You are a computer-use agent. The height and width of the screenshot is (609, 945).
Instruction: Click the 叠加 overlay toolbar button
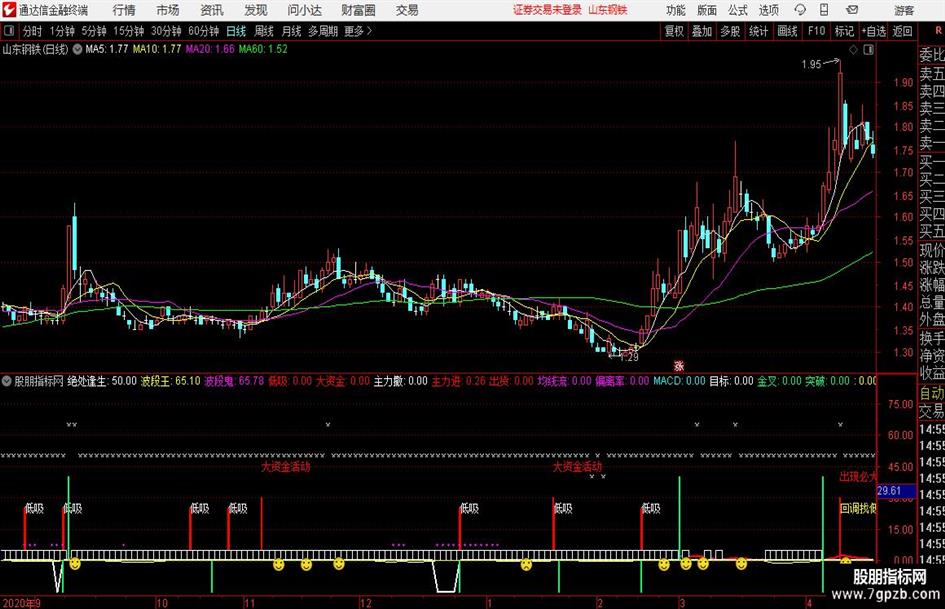[x=702, y=31]
